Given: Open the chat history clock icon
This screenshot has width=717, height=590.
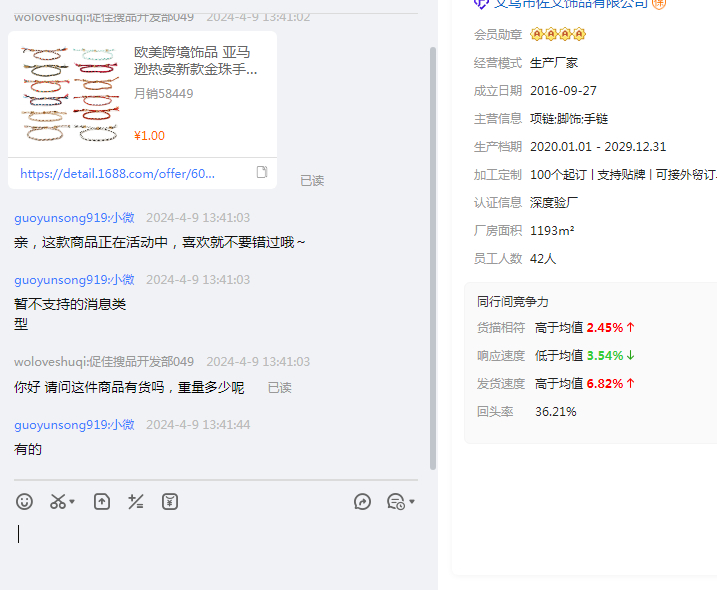Looking at the screenshot, I should (x=395, y=502).
